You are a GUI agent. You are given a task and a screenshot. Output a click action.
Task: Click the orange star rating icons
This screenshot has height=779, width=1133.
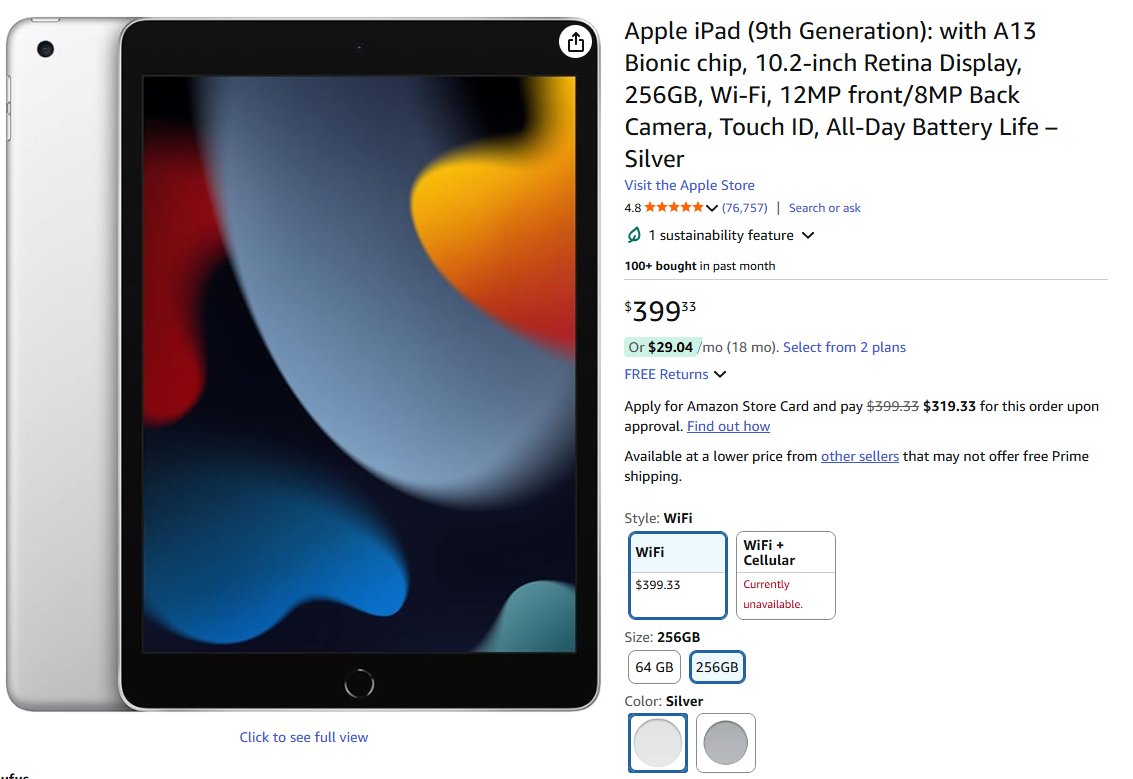[673, 207]
